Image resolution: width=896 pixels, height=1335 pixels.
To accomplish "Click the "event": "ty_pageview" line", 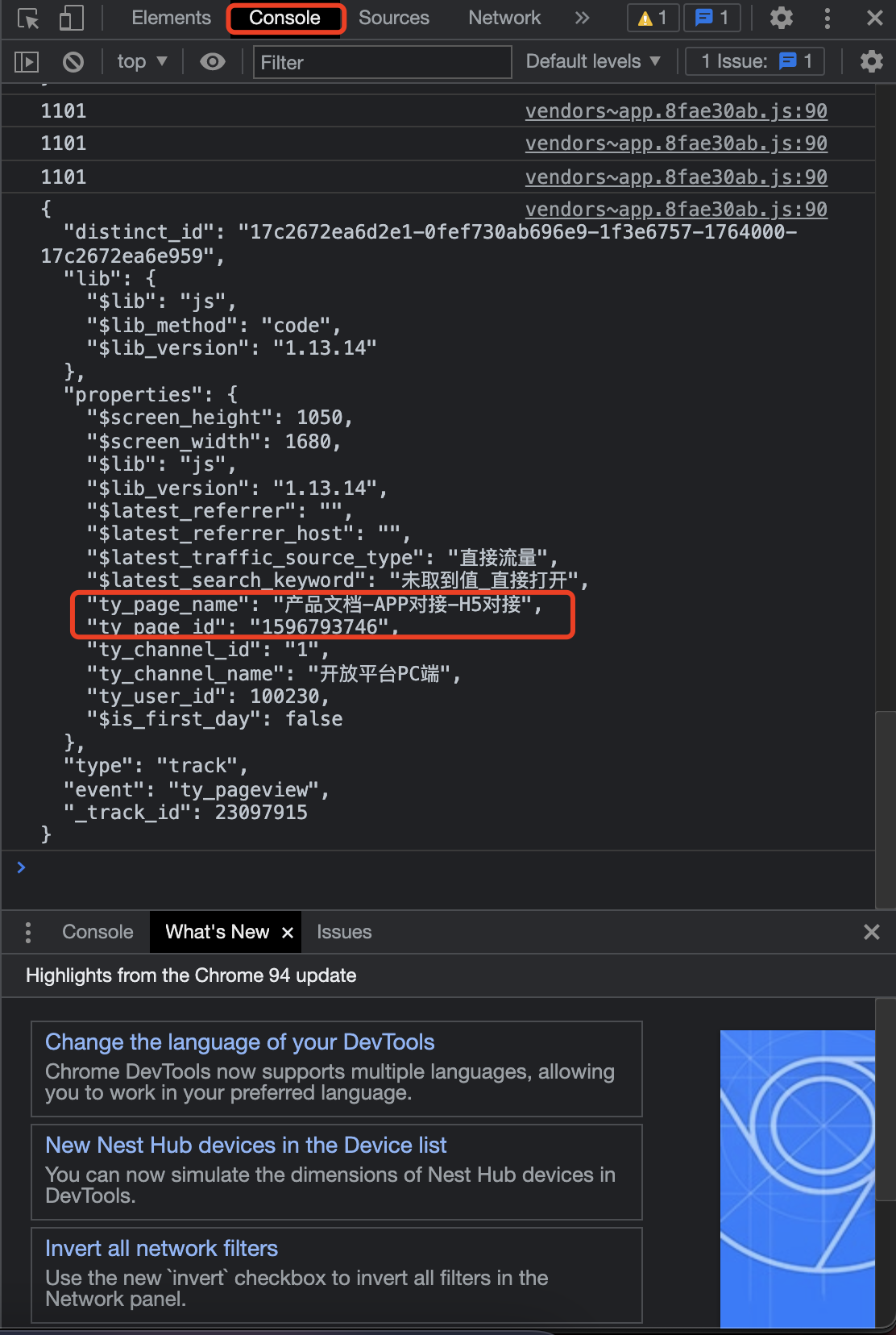I will pyautogui.click(x=197, y=789).
